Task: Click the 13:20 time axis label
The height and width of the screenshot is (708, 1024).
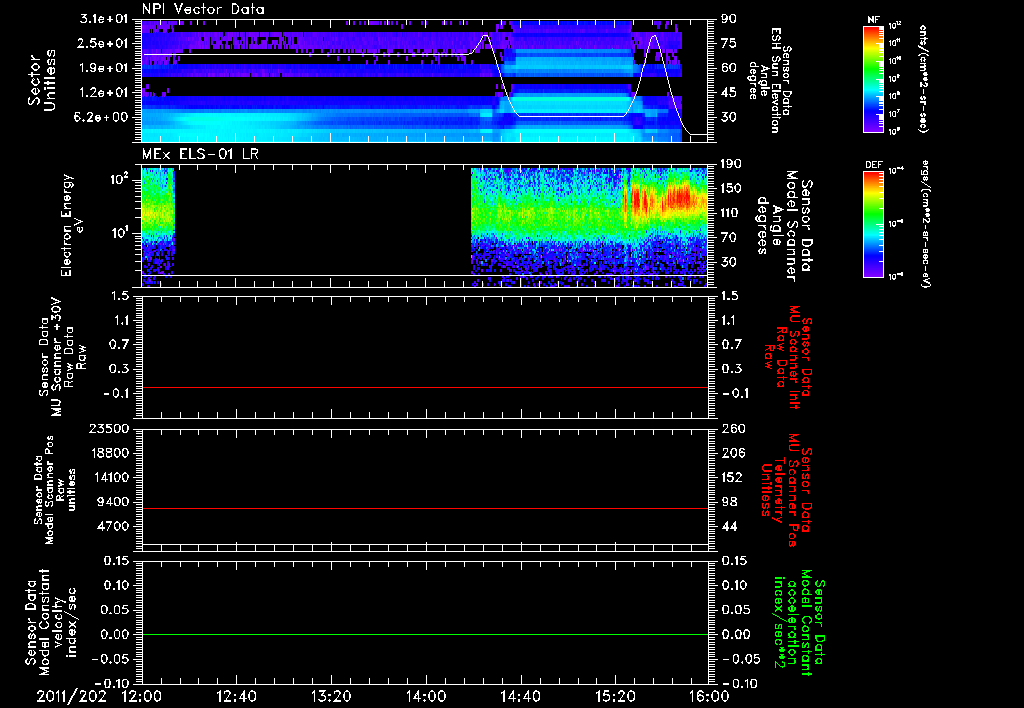Action: tap(331, 696)
